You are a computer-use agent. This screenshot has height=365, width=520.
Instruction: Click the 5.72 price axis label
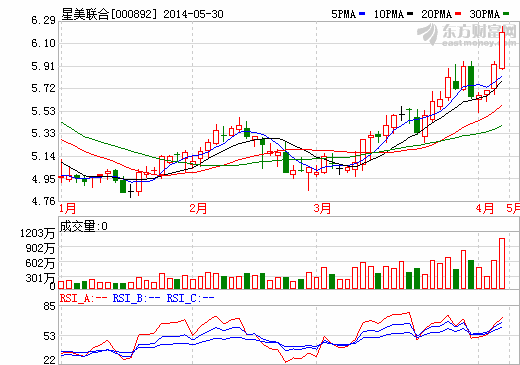point(43,88)
